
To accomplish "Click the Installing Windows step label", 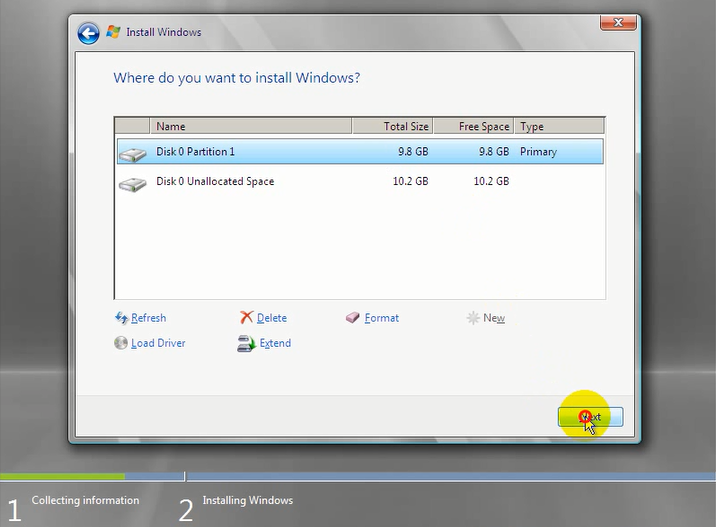I will [248, 501].
